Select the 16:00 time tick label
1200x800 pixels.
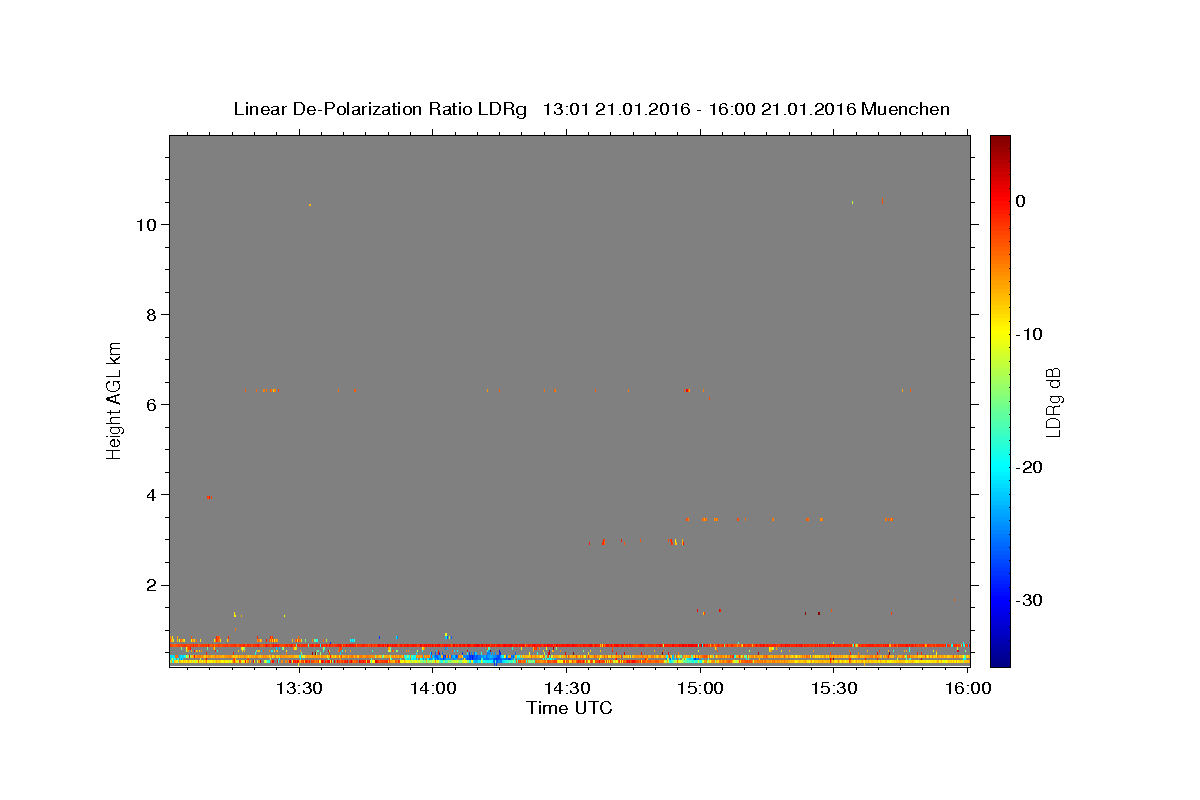point(968,688)
